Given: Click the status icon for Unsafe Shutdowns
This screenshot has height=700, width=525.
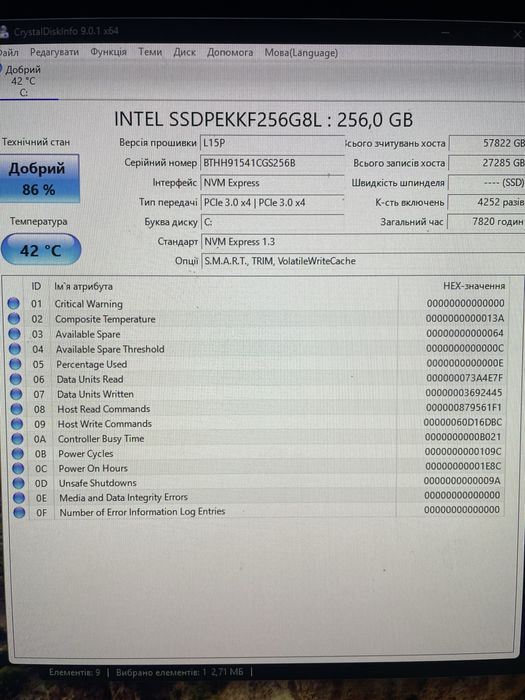Looking at the screenshot, I should click(18, 483).
